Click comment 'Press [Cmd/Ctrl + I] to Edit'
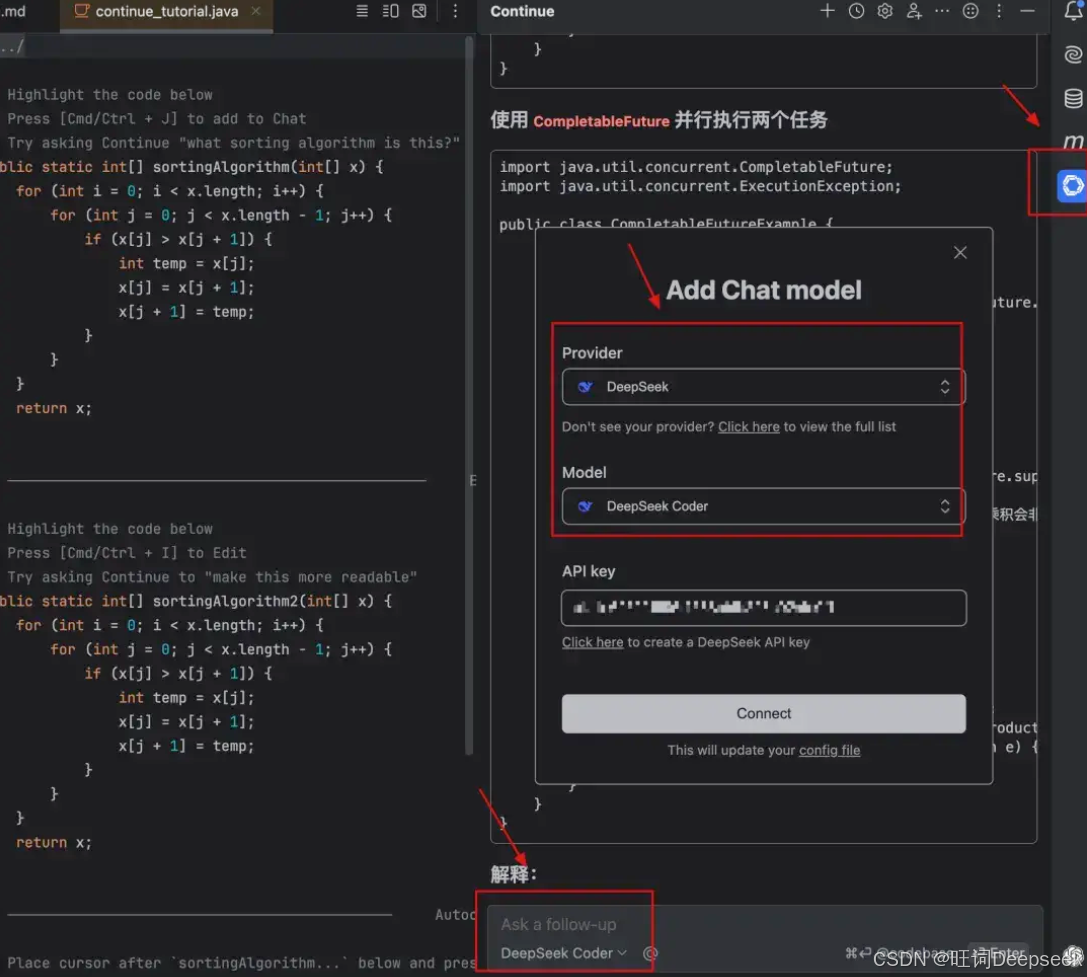Screen dimensions: 1087x977 127,553
